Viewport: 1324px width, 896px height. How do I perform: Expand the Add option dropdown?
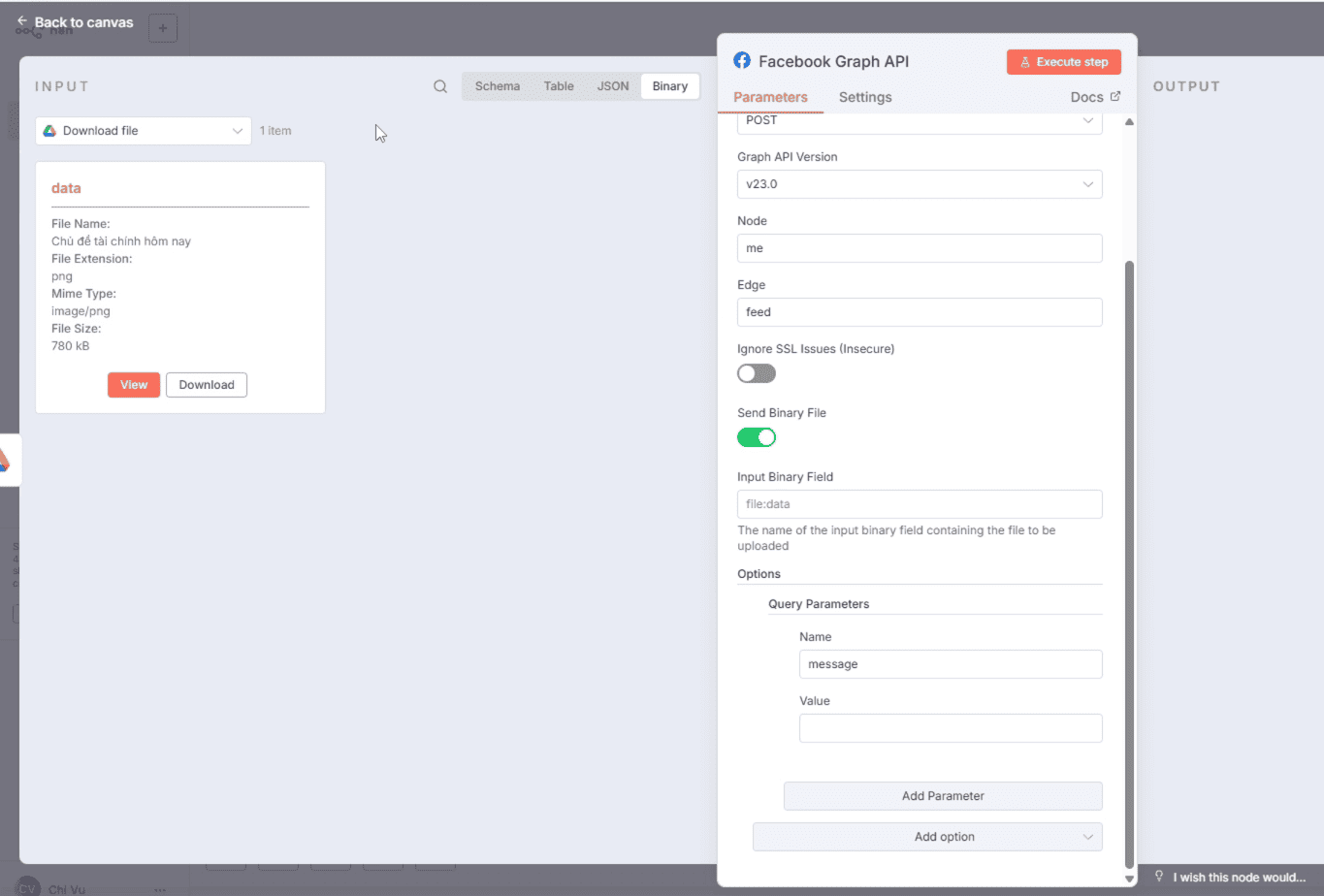point(927,837)
